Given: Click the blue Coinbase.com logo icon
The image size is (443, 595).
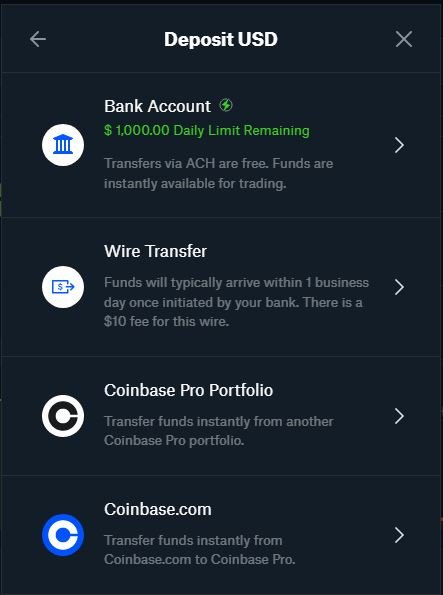Looking at the screenshot, I should pyautogui.click(x=63, y=535).
